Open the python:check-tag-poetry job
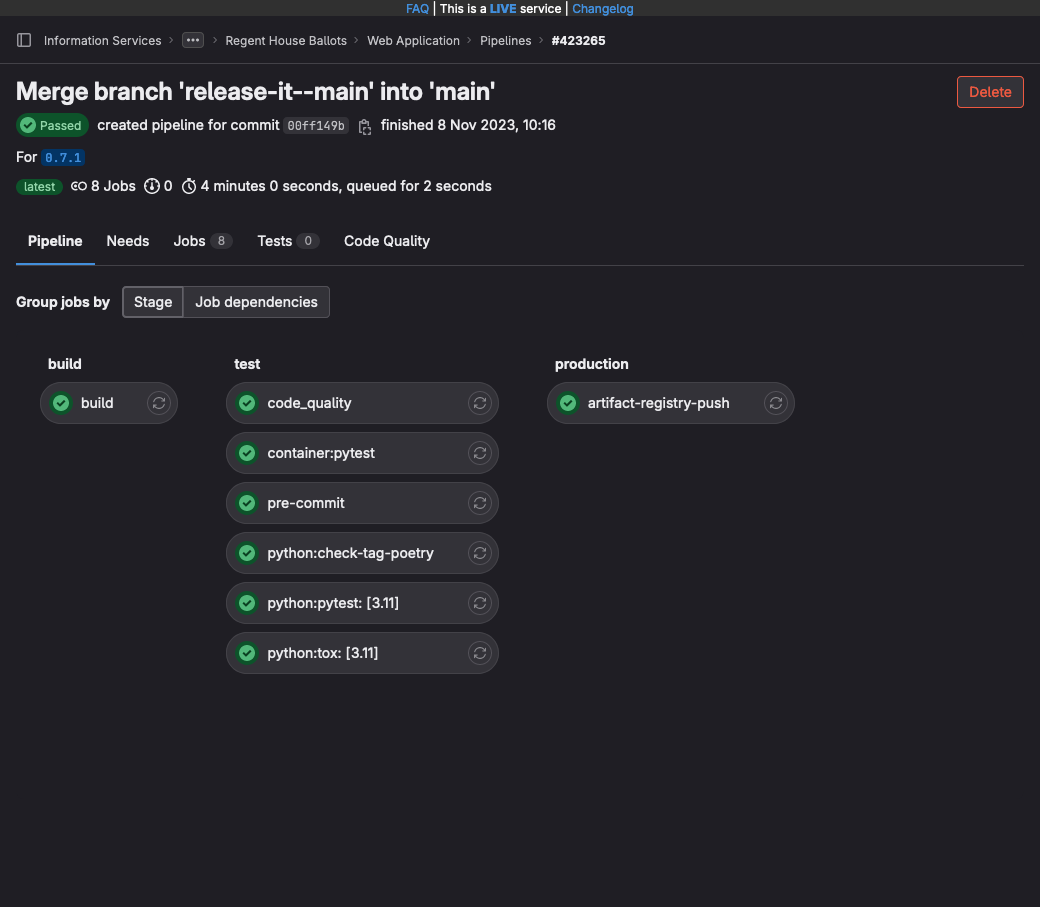 [x=350, y=553]
